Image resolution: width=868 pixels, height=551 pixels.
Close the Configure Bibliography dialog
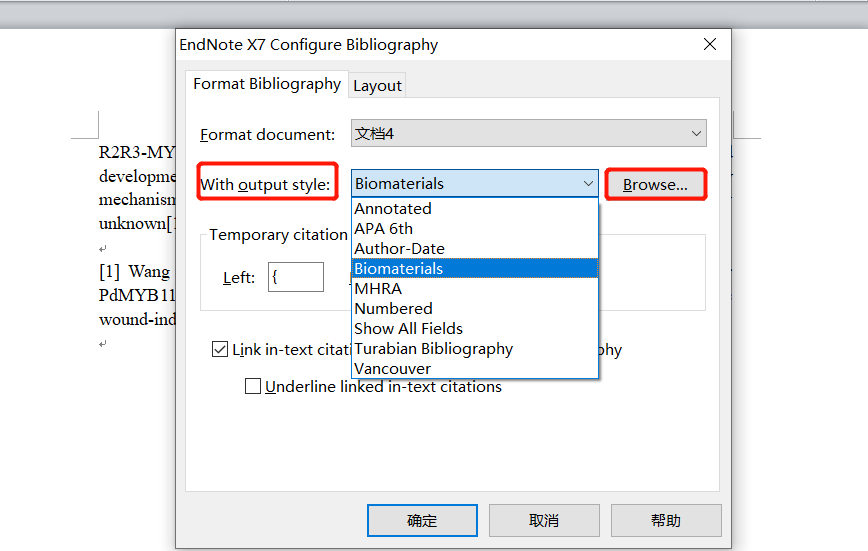710,44
